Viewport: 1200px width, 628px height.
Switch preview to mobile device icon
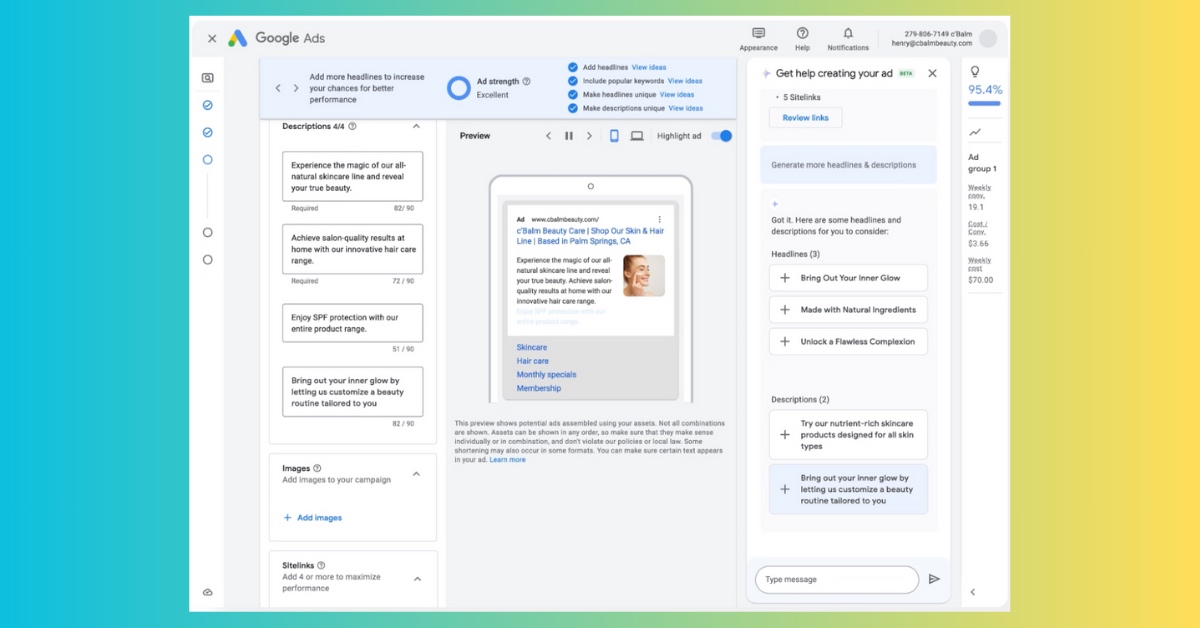click(x=614, y=136)
